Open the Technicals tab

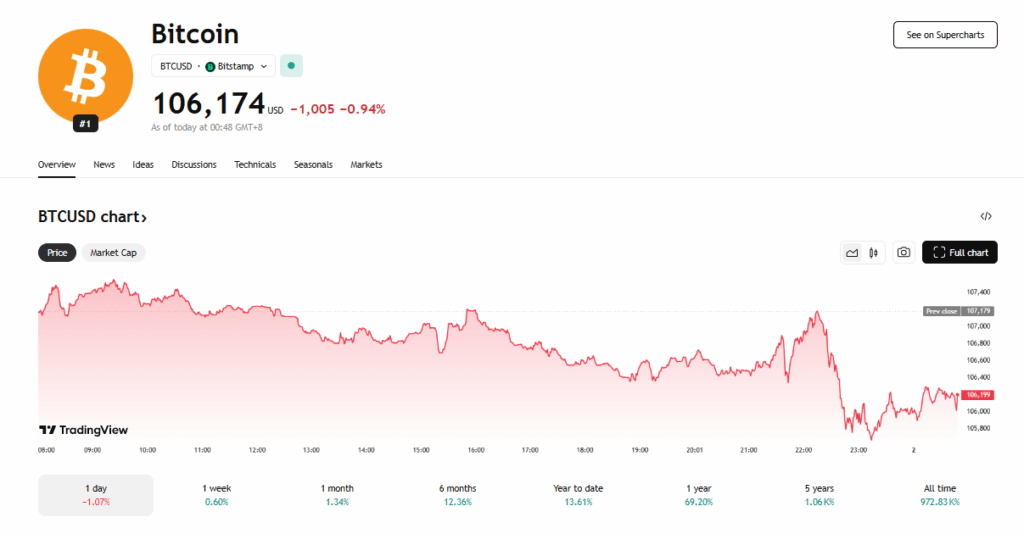(255, 165)
